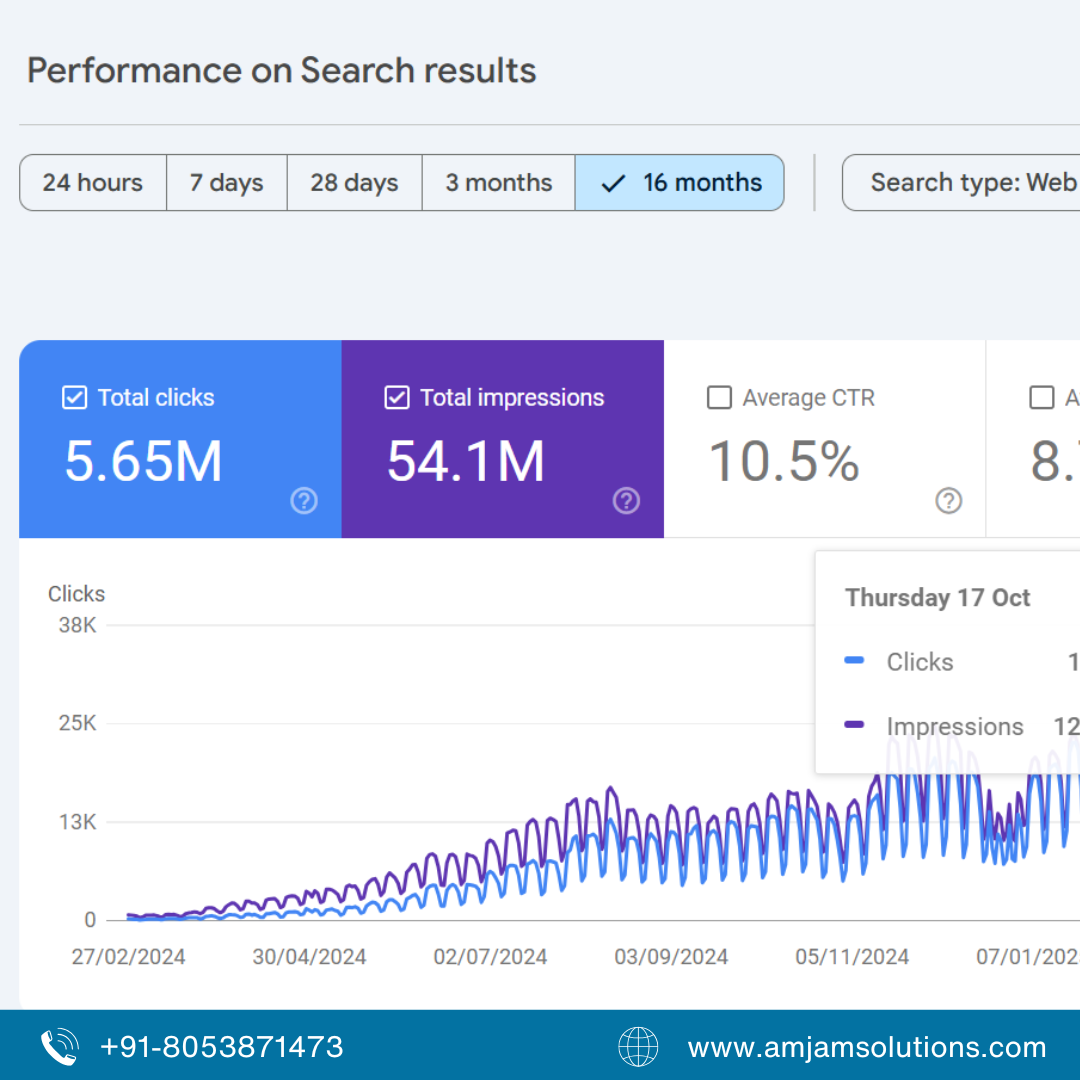Select the 7 days date range

click(226, 183)
